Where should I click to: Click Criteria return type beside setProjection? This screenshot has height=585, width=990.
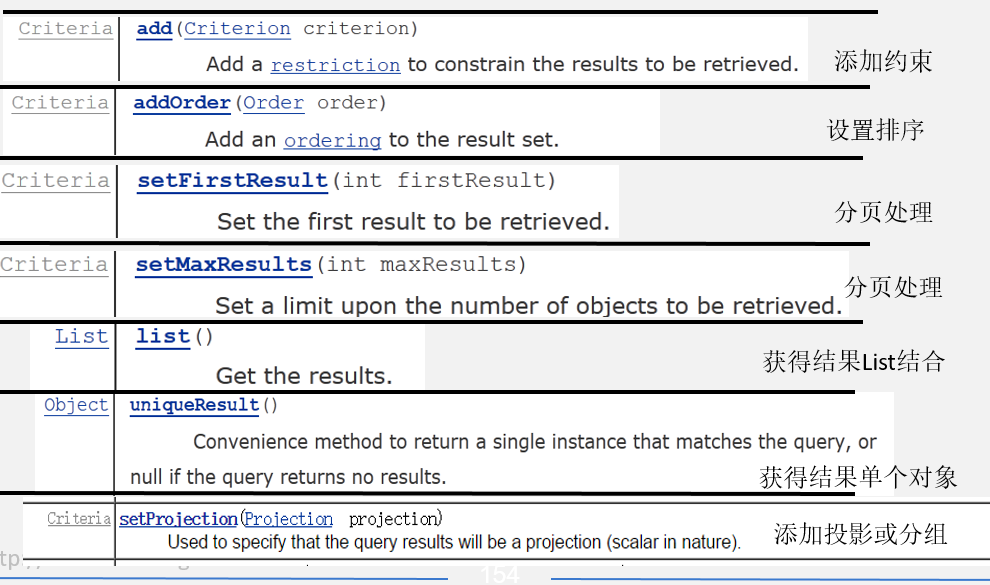click(79, 519)
